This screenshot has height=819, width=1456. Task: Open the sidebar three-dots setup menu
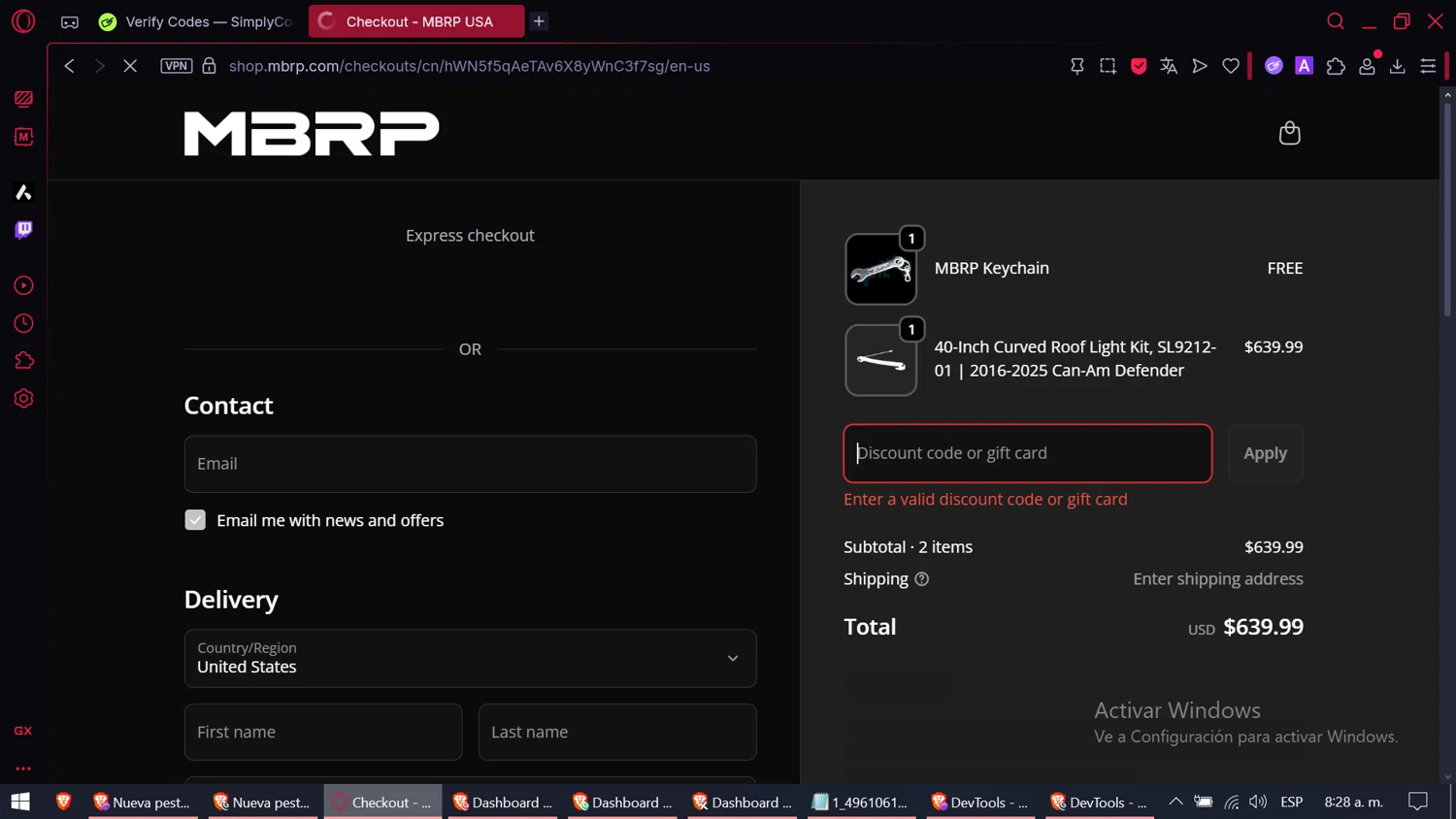coord(23,769)
